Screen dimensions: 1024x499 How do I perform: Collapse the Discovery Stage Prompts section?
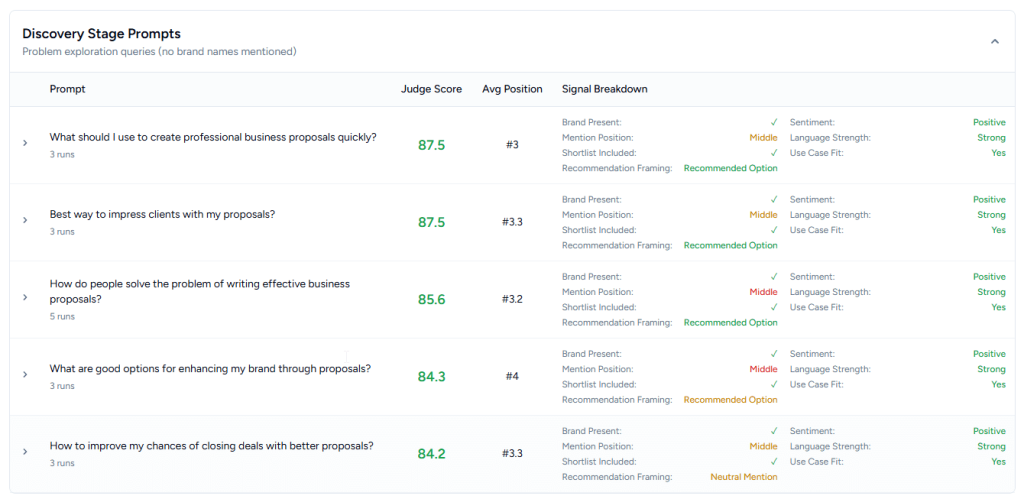click(995, 41)
